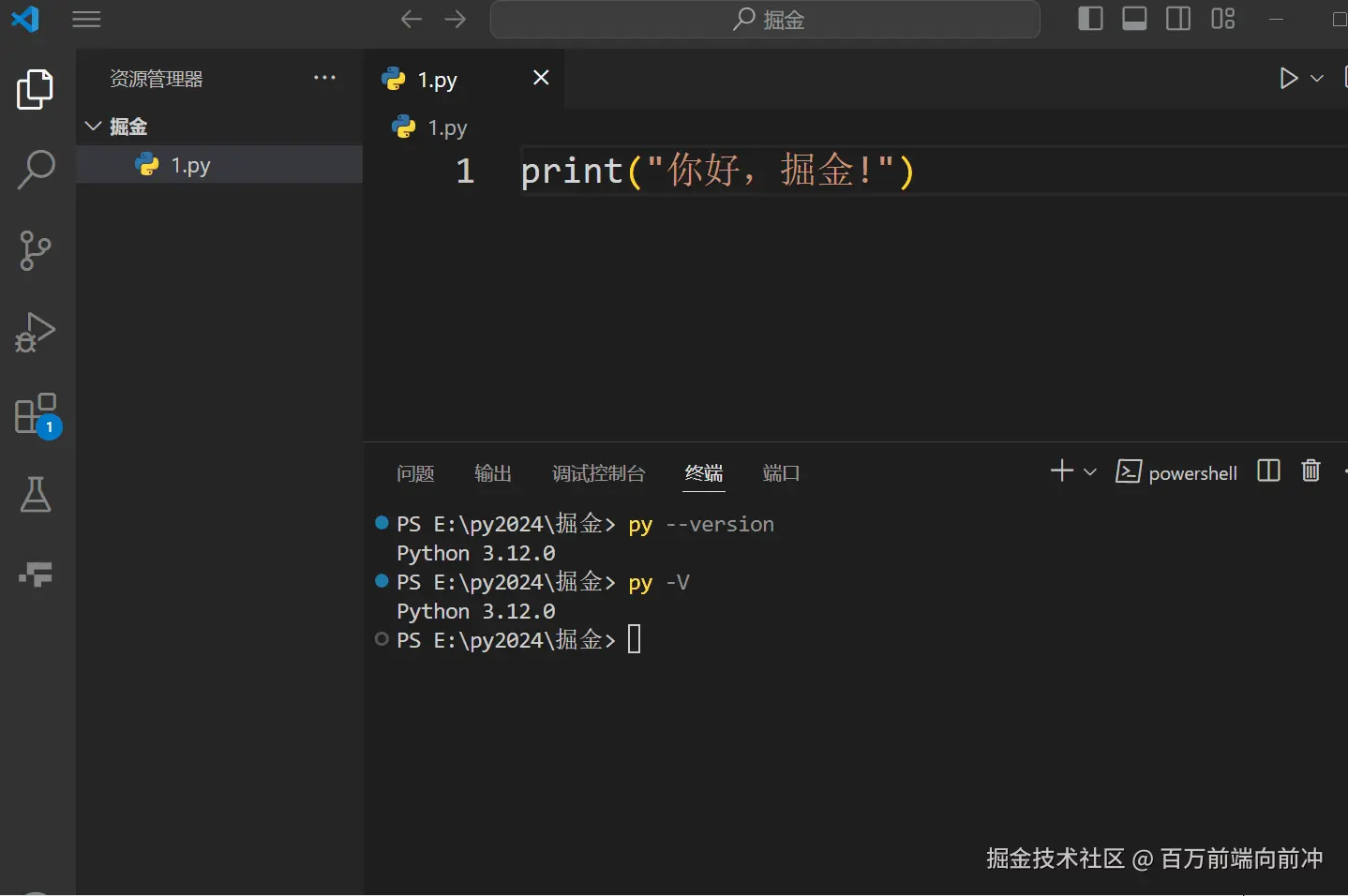Toggle the bottom panel visibility

[1135, 19]
